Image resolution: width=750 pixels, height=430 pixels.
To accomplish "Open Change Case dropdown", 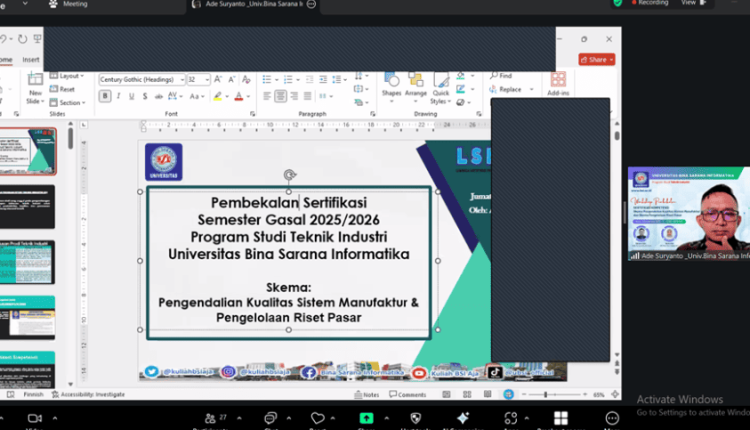I will point(197,96).
